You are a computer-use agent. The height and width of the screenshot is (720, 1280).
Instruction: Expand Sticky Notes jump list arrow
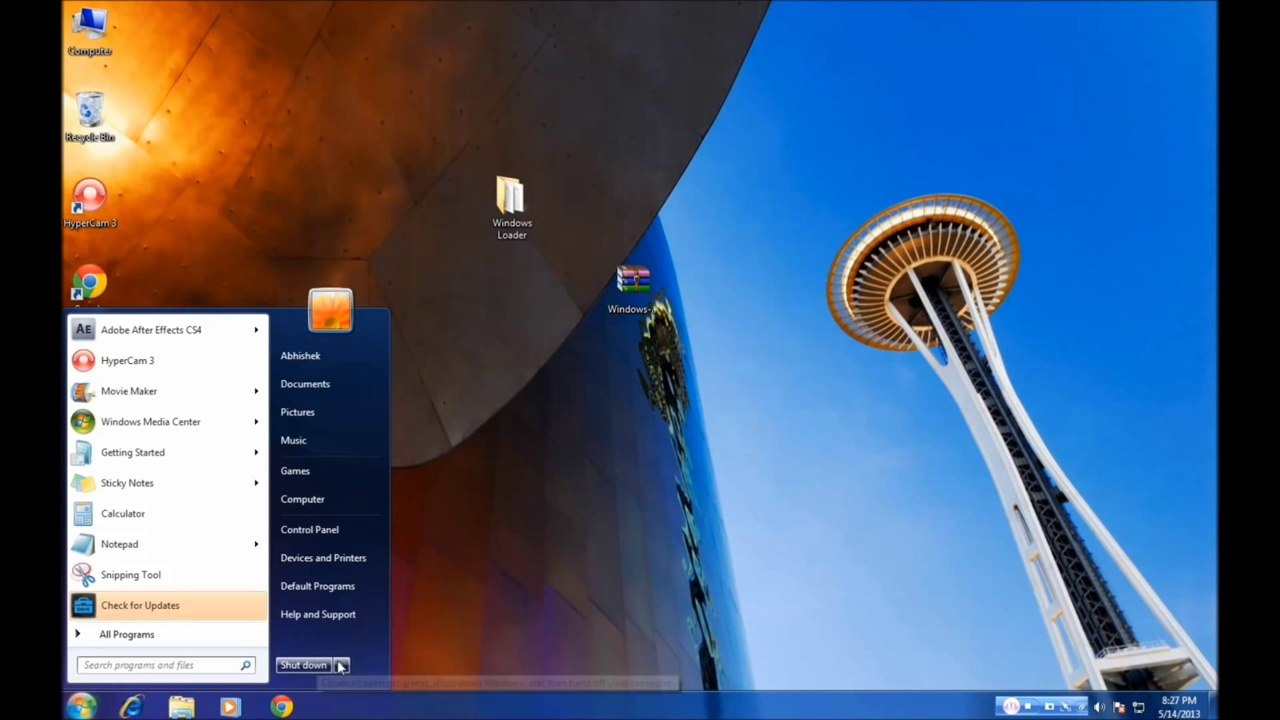[x=256, y=483]
